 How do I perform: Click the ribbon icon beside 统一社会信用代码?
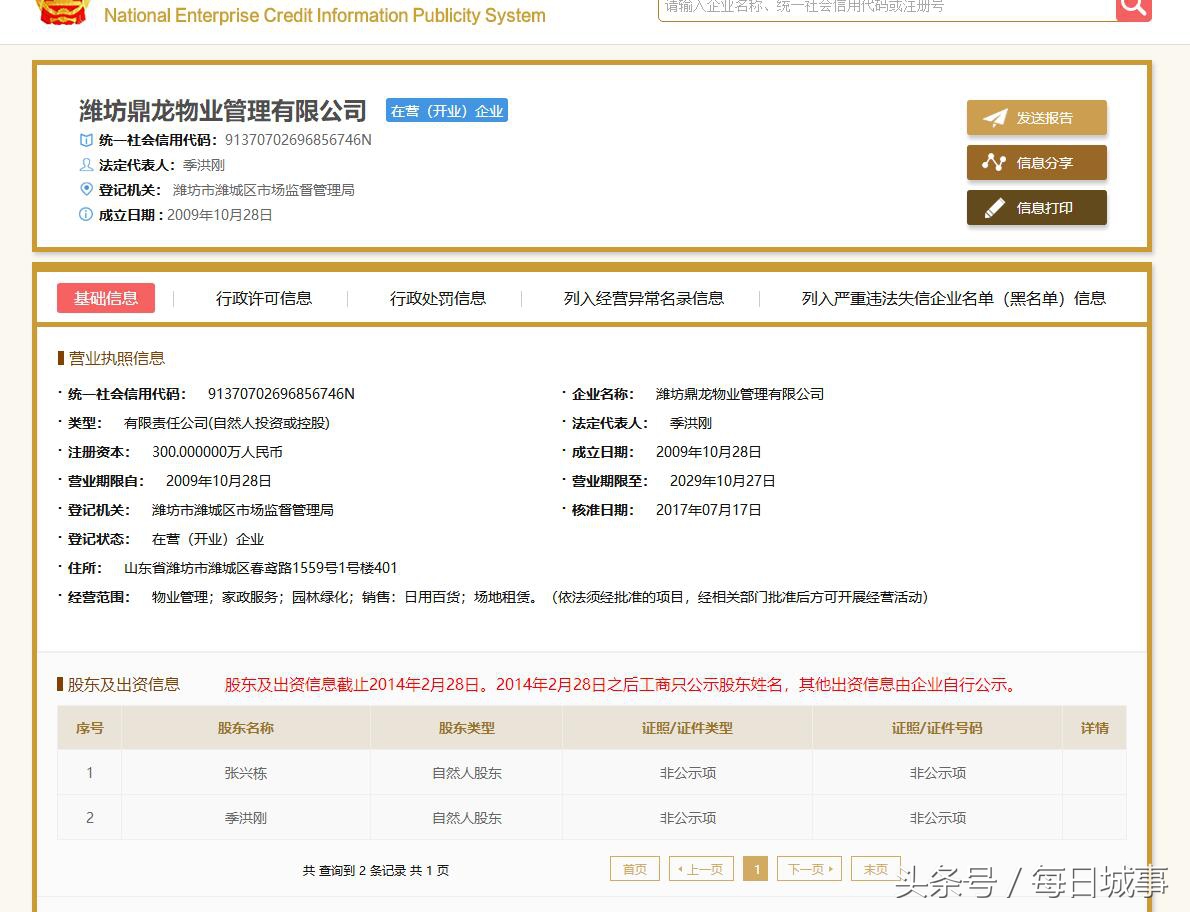(x=85, y=140)
